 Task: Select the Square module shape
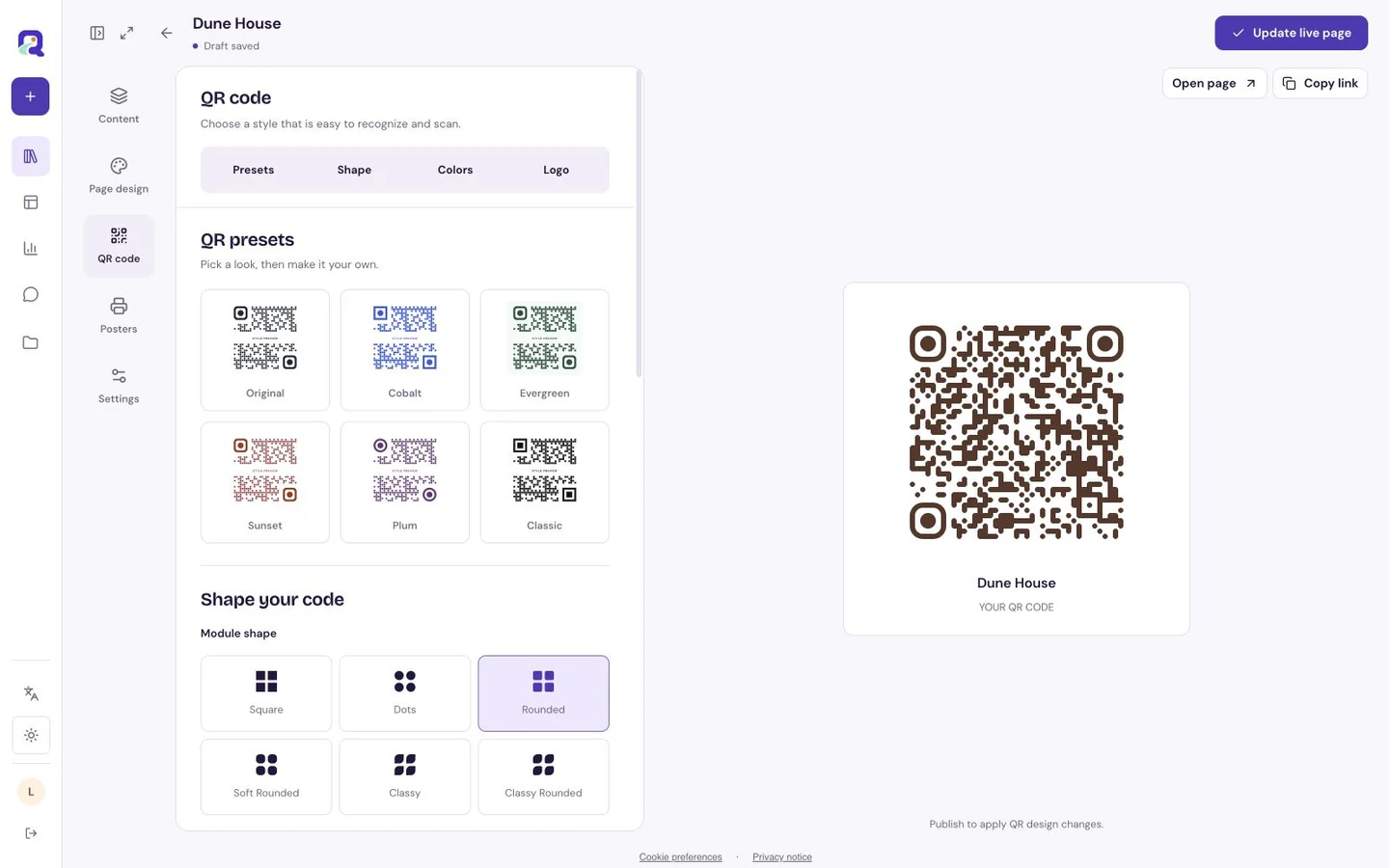(266, 693)
